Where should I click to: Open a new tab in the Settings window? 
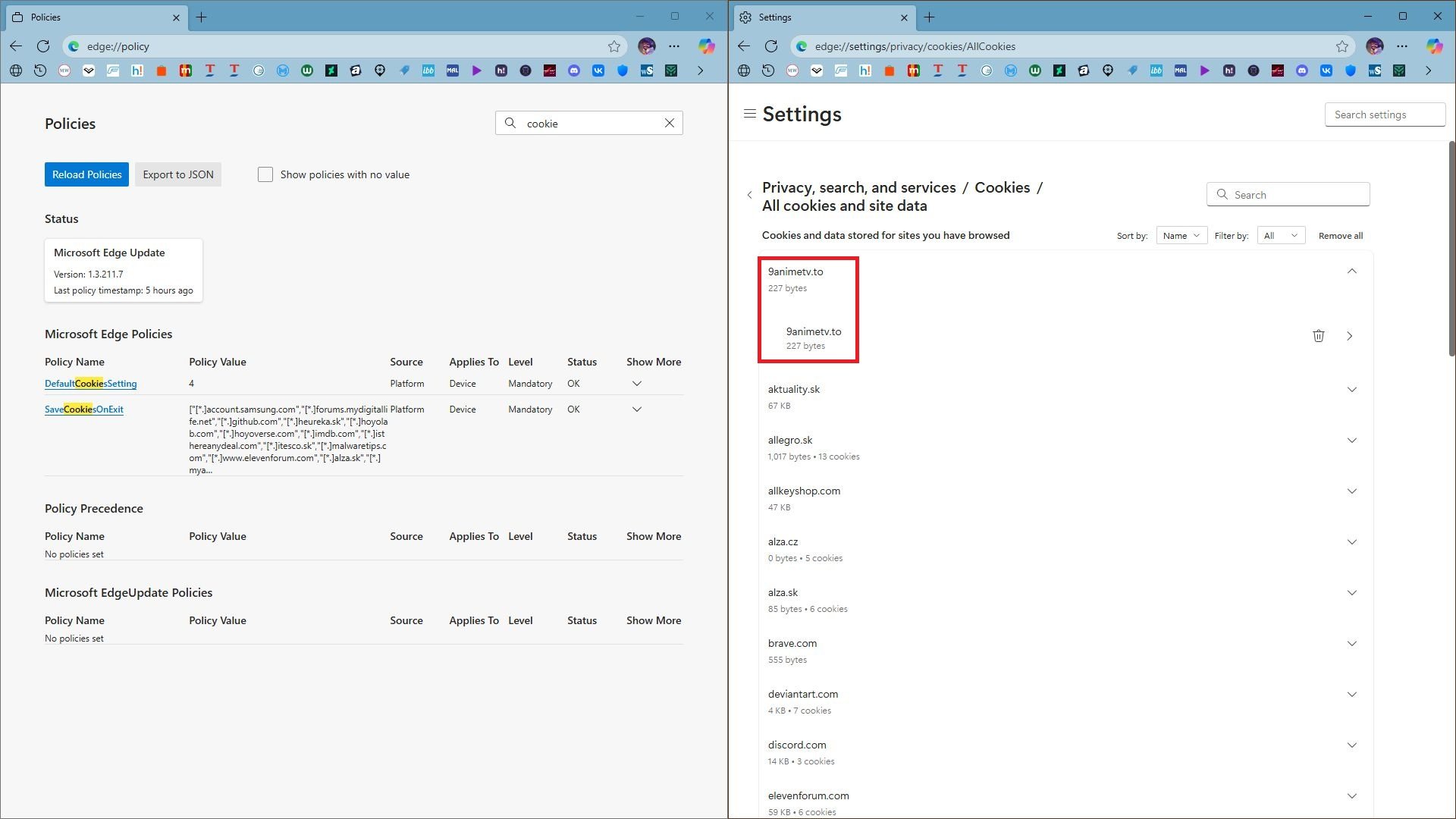(930, 17)
